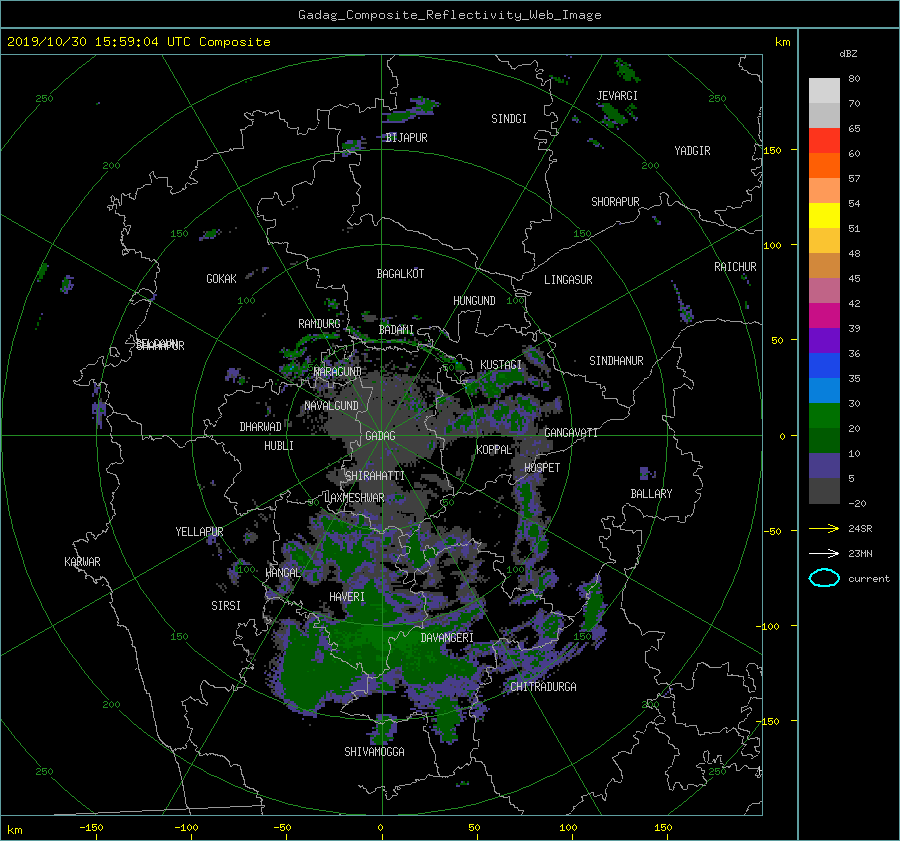Click the SHIVAMOGGA city label
Viewport: 900px width, 841px height.
click(374, 752)
